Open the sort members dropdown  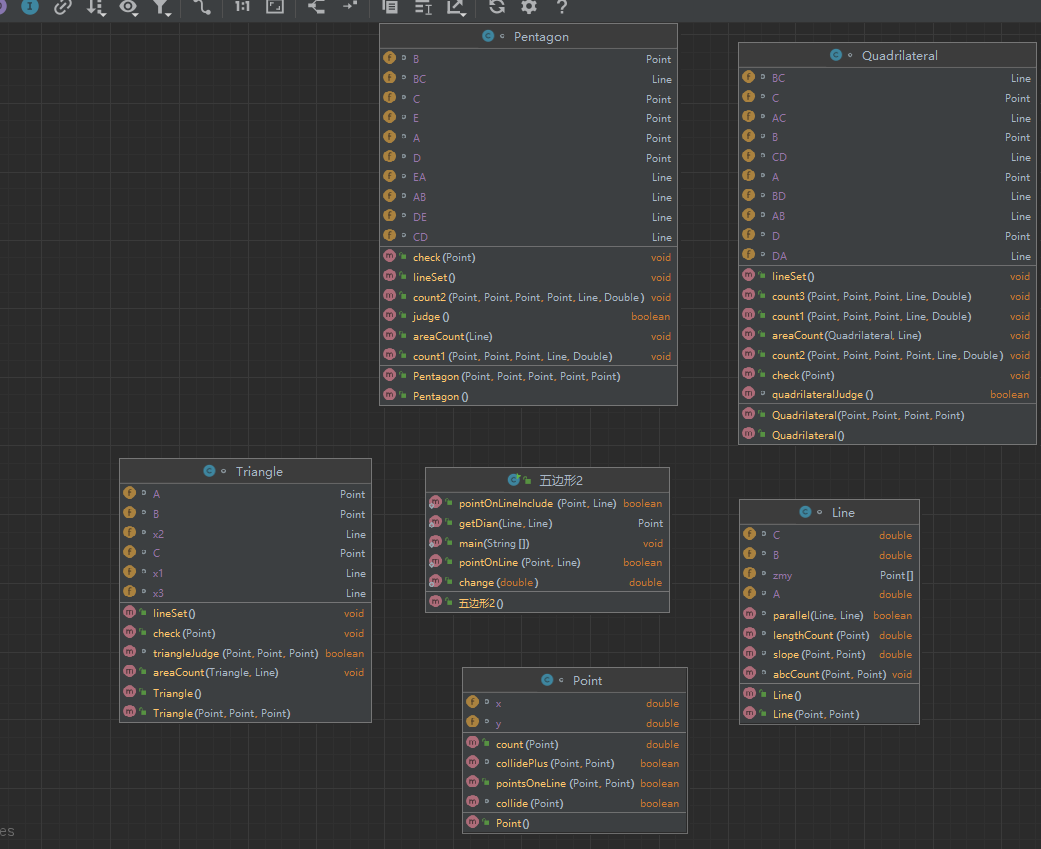coord(96,7)
